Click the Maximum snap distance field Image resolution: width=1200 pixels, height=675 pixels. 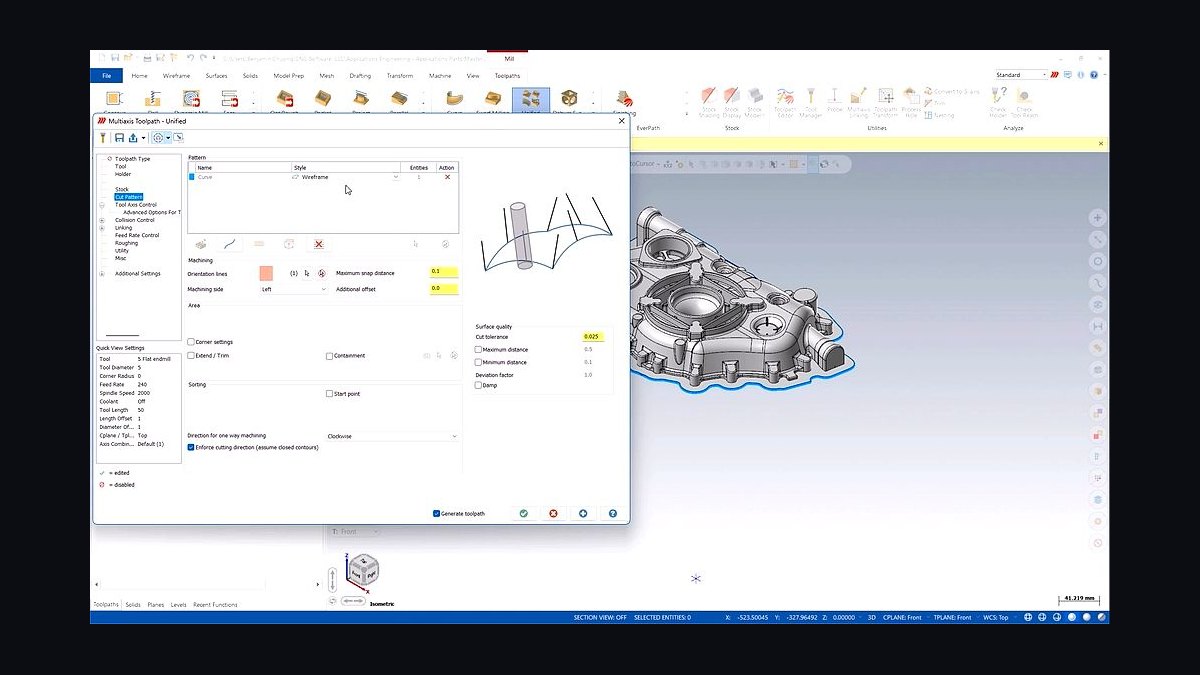pyautogui.click(x=444, y=271)
